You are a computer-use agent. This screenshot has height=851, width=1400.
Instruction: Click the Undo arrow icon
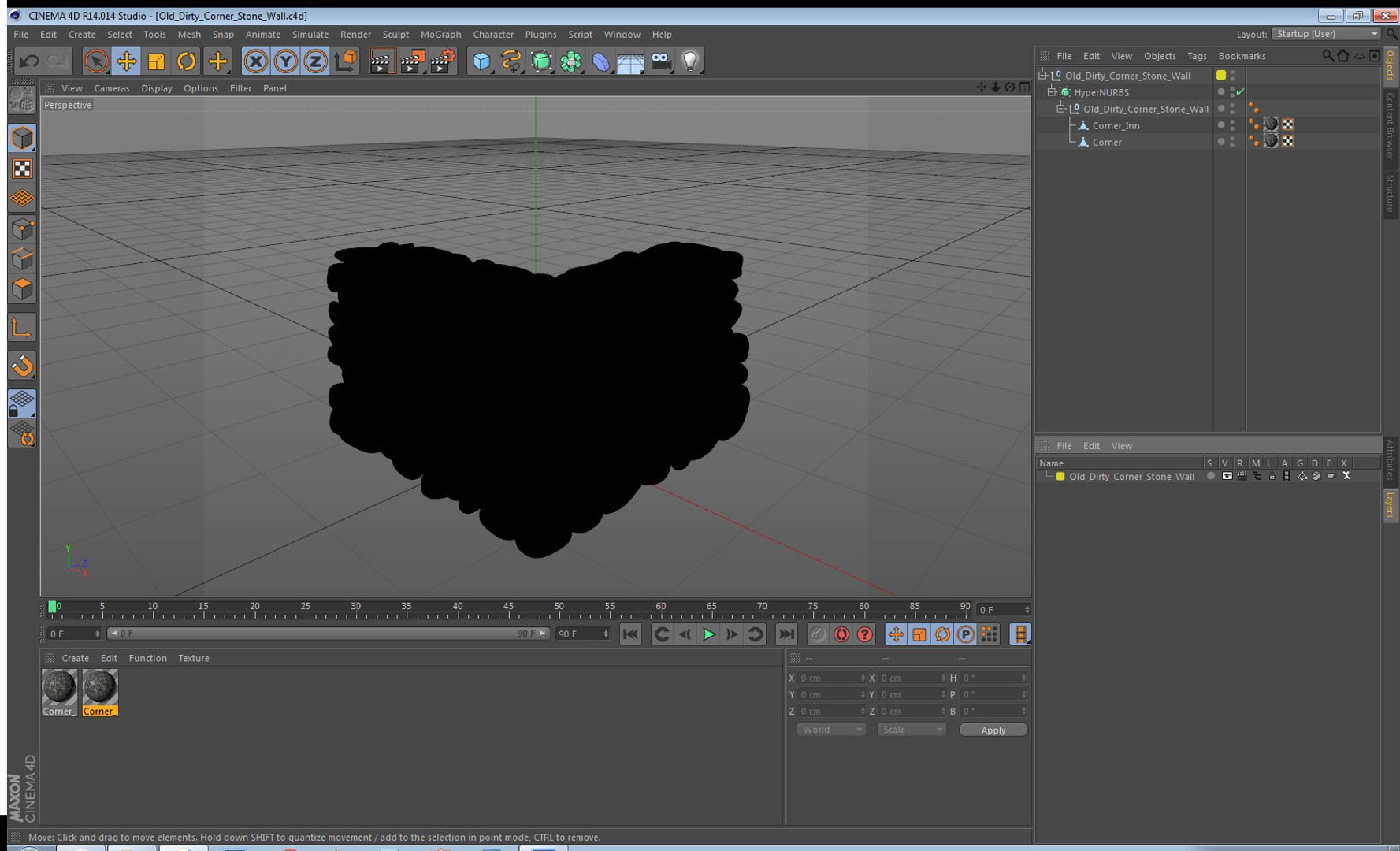29,61
